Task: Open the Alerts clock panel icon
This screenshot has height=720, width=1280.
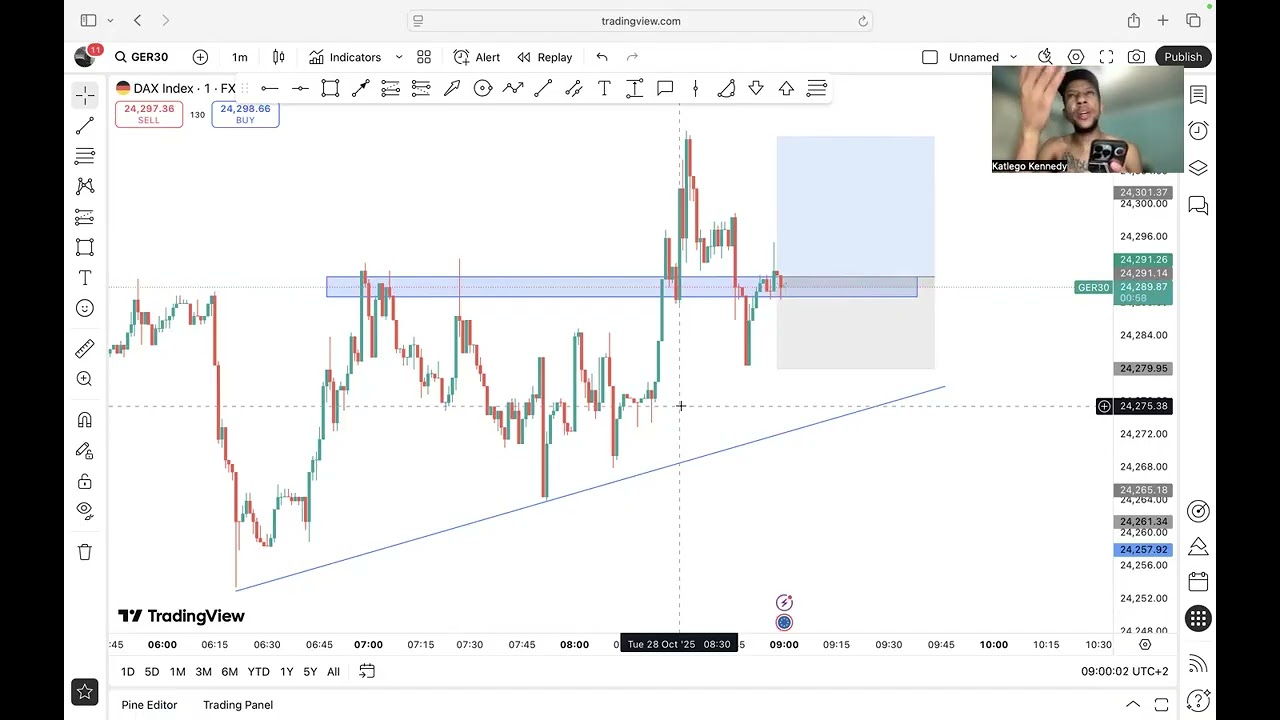Action: (1198, 131)
